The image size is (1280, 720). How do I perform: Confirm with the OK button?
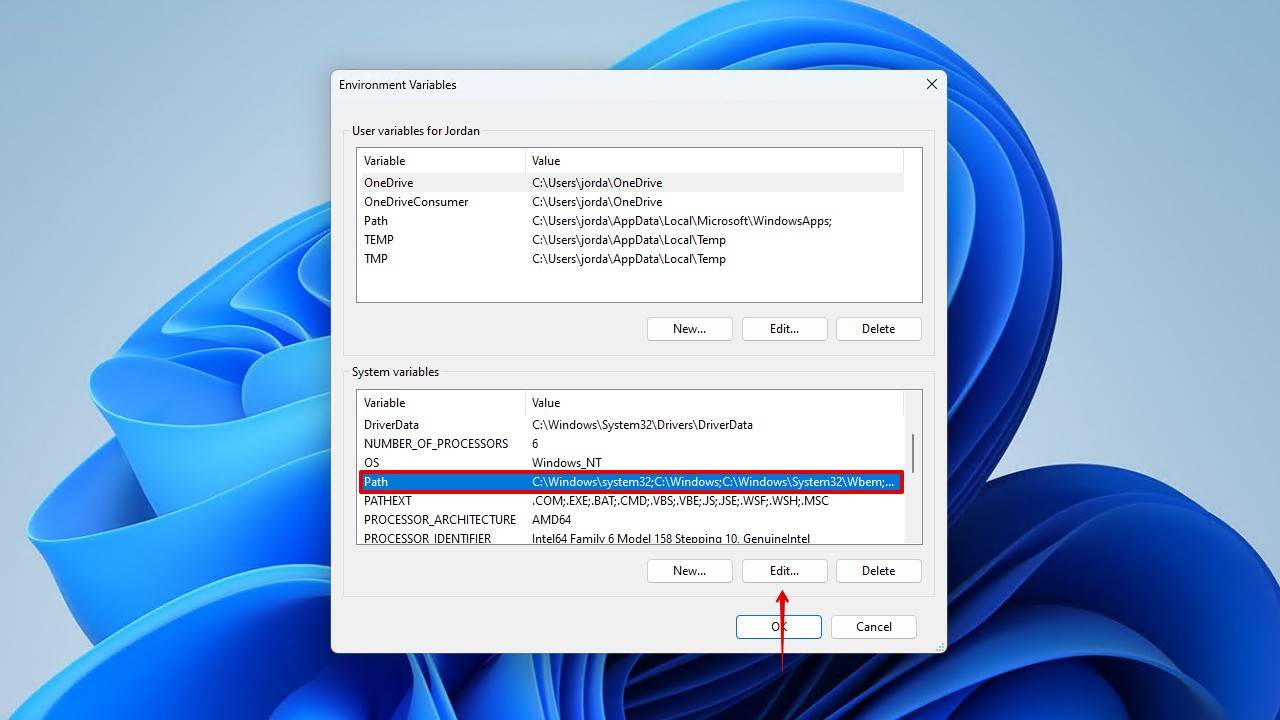[x=778, y=627]
